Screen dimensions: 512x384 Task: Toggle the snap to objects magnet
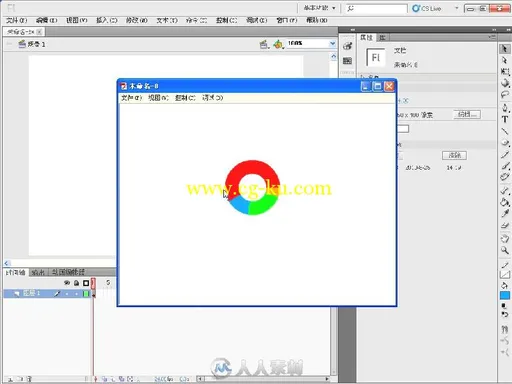pyautogui.click(x=505, y=329)
